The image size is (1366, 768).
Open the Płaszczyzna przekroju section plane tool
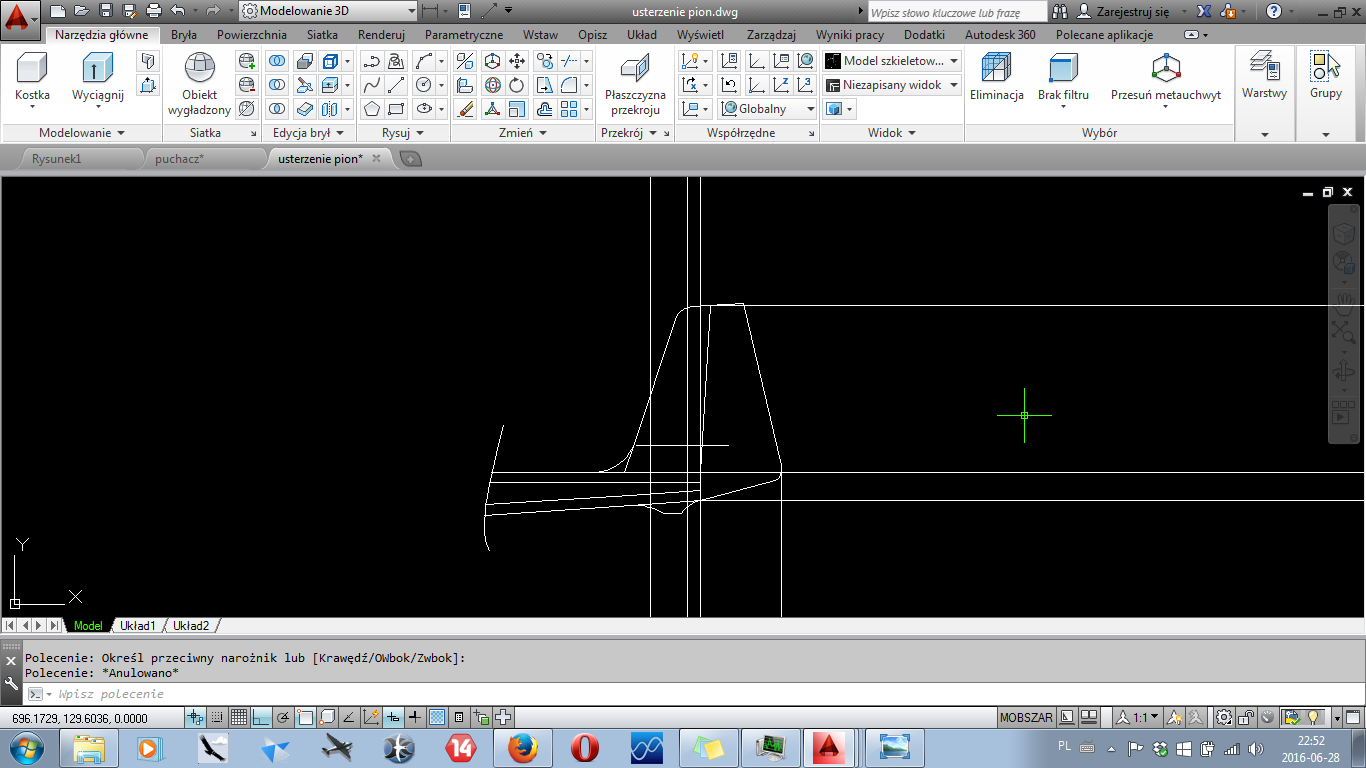635,84
